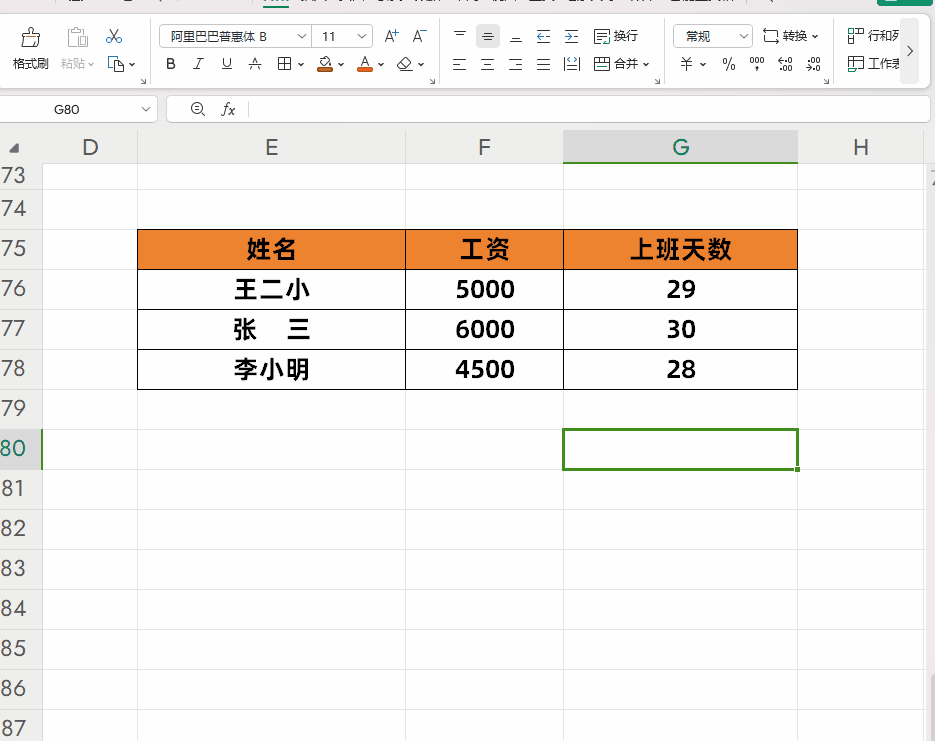Image resolution: width=935 pixels, height=741 pixels.
Task: Align text right
Action: [x=515, y=64]
